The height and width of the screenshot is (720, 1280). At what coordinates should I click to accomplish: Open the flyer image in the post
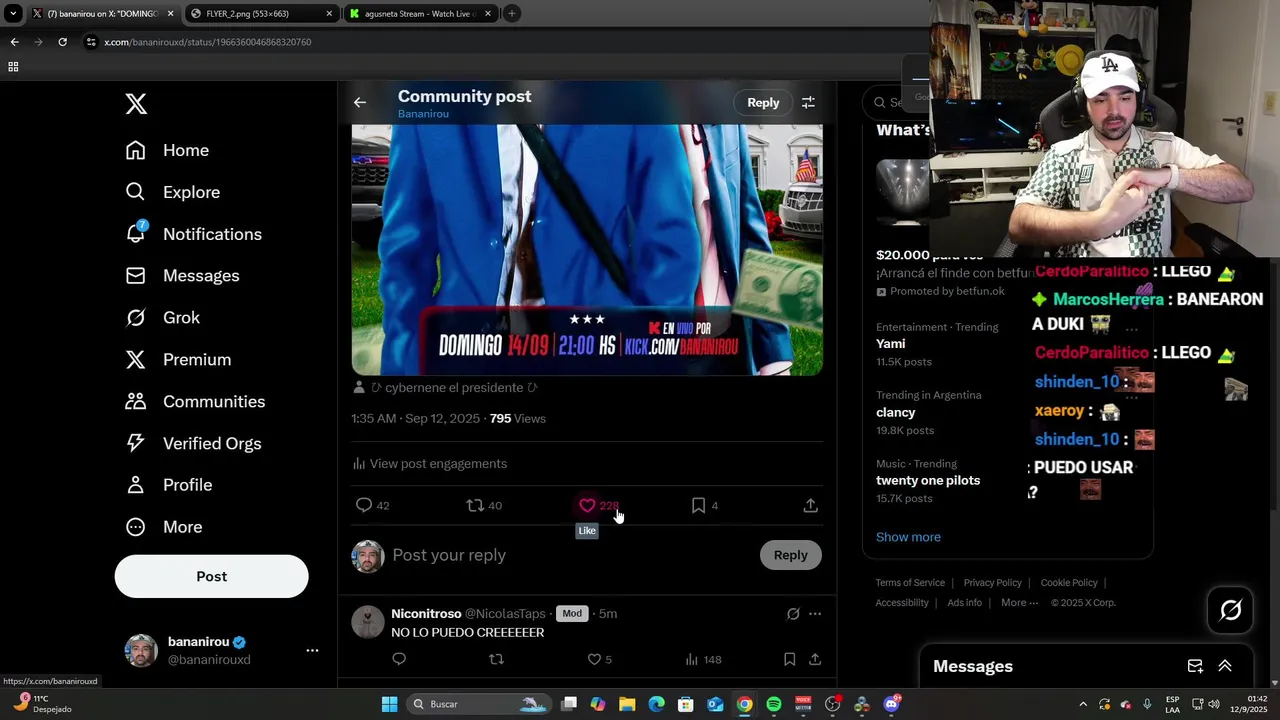[587, 250]
